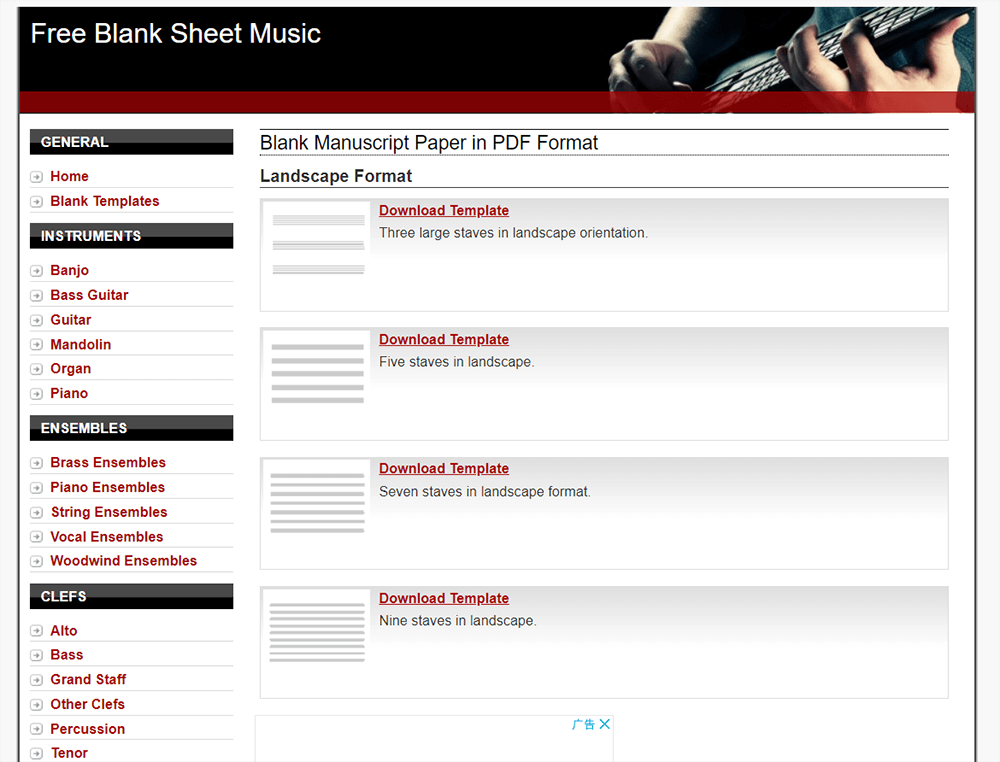Screen dimensions: 1000x762
Task: Click Download Template for nine staves
Action: pos(444,599)
